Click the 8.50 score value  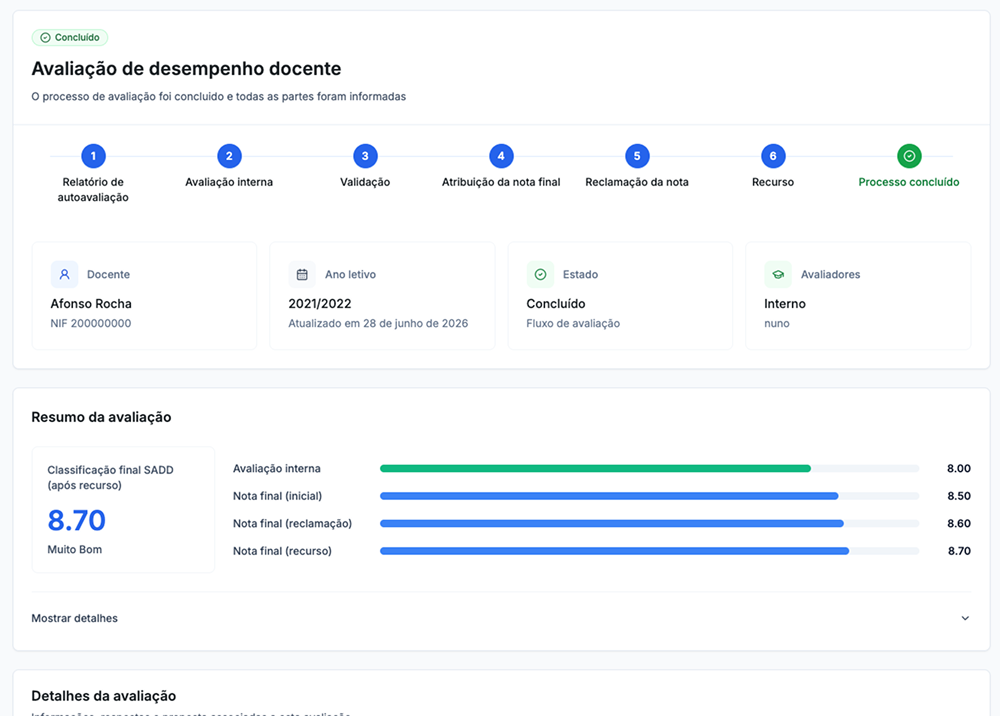(959, 496)
